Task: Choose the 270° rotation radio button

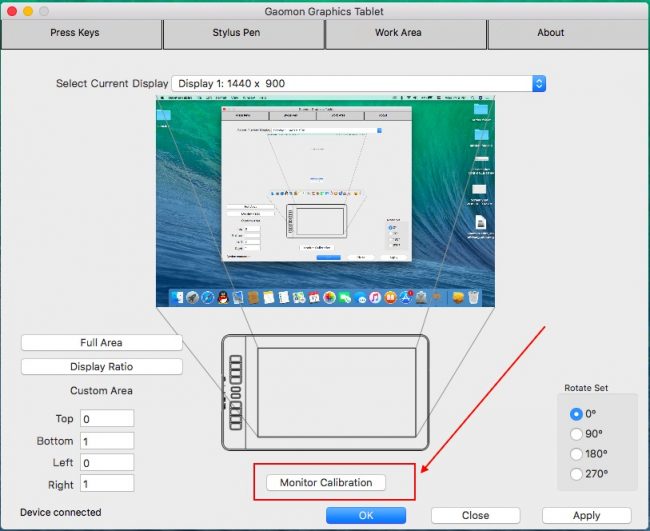Action: coord(576,474)
